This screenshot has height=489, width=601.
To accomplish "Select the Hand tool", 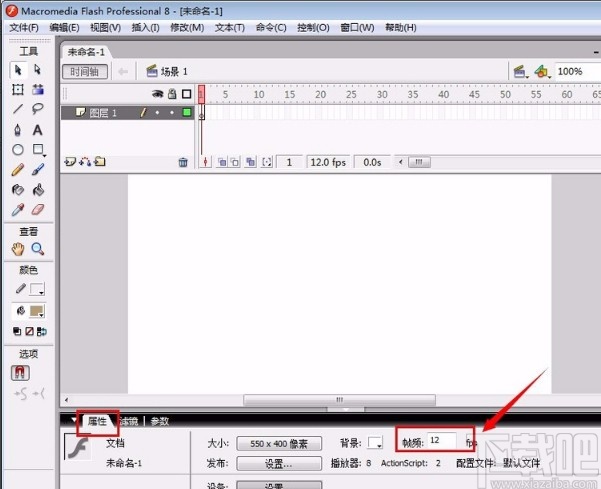I will [x=18, y=249].
